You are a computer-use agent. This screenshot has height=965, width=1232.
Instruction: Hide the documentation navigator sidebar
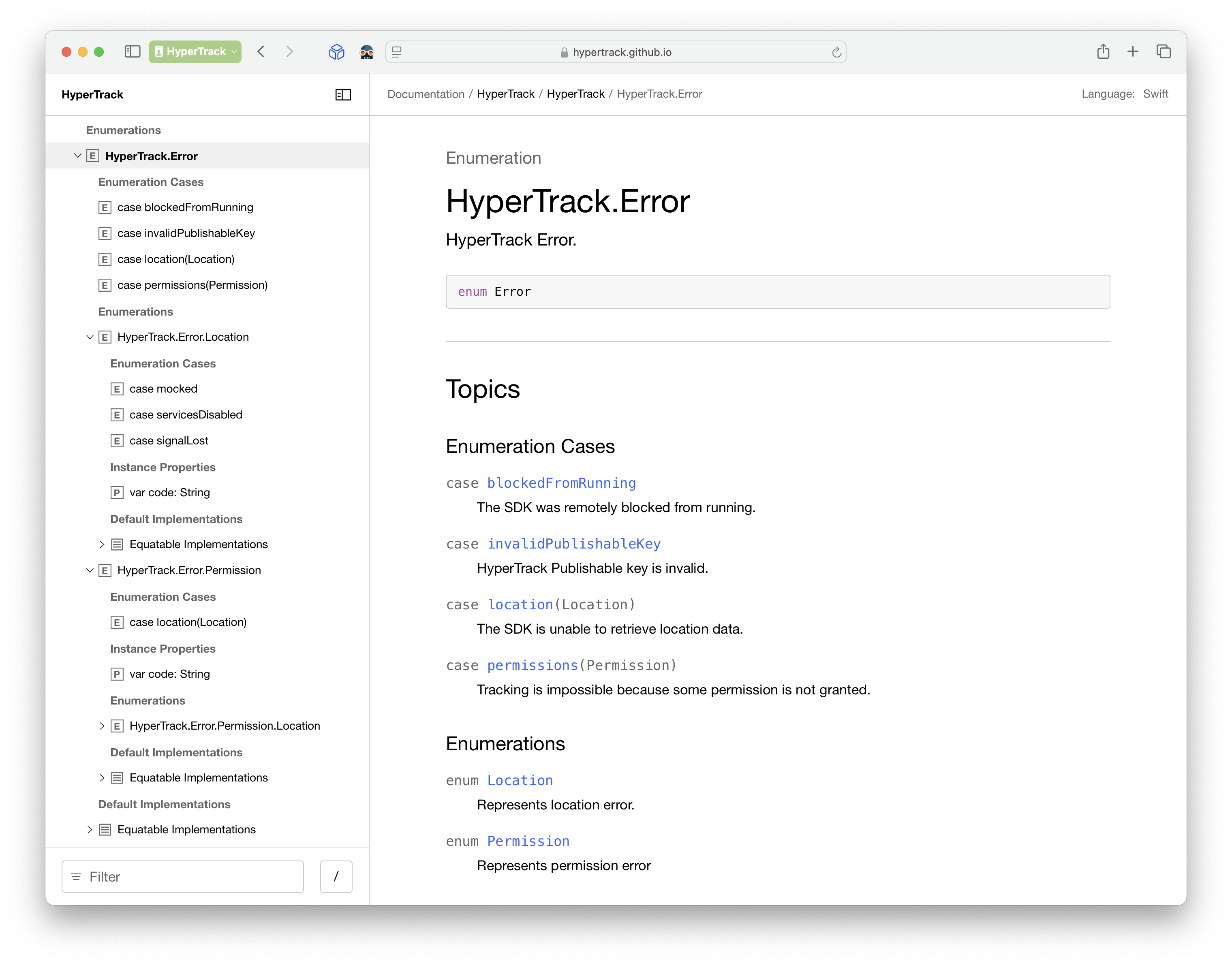tap(343, 94)
